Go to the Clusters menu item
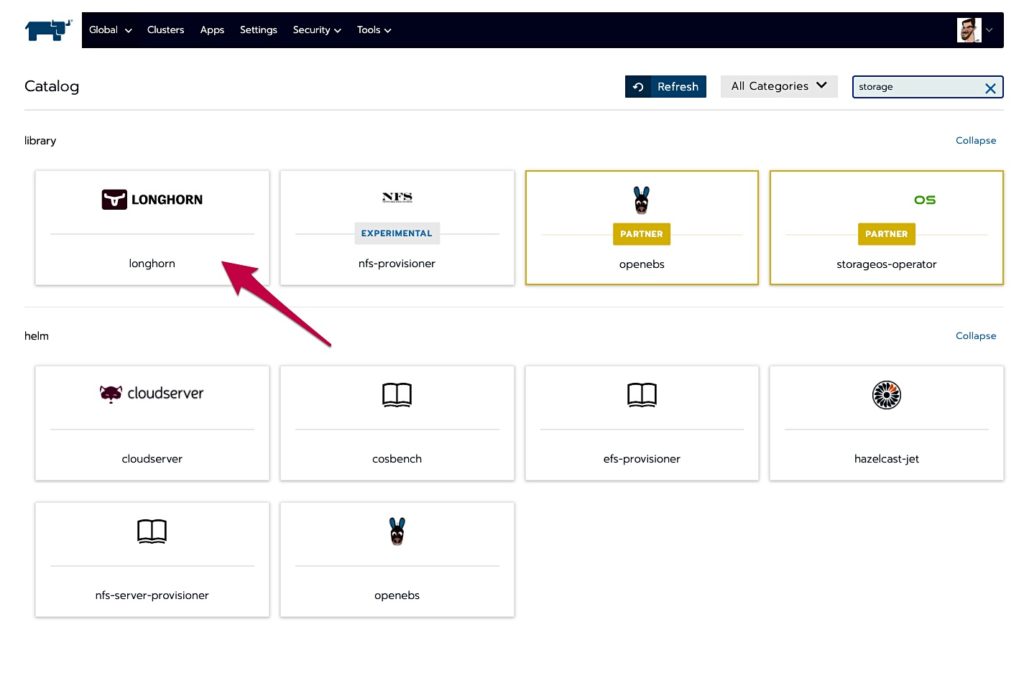Image resolution: width=1024 pixels, height=673 pixels. [165, 30]
